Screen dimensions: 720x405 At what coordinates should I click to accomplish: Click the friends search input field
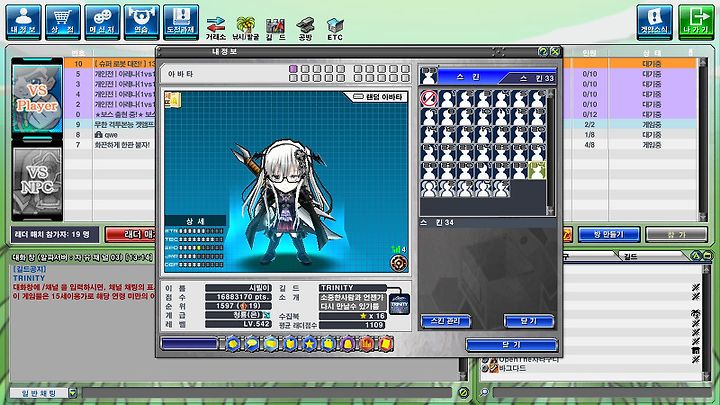(602, 393)
